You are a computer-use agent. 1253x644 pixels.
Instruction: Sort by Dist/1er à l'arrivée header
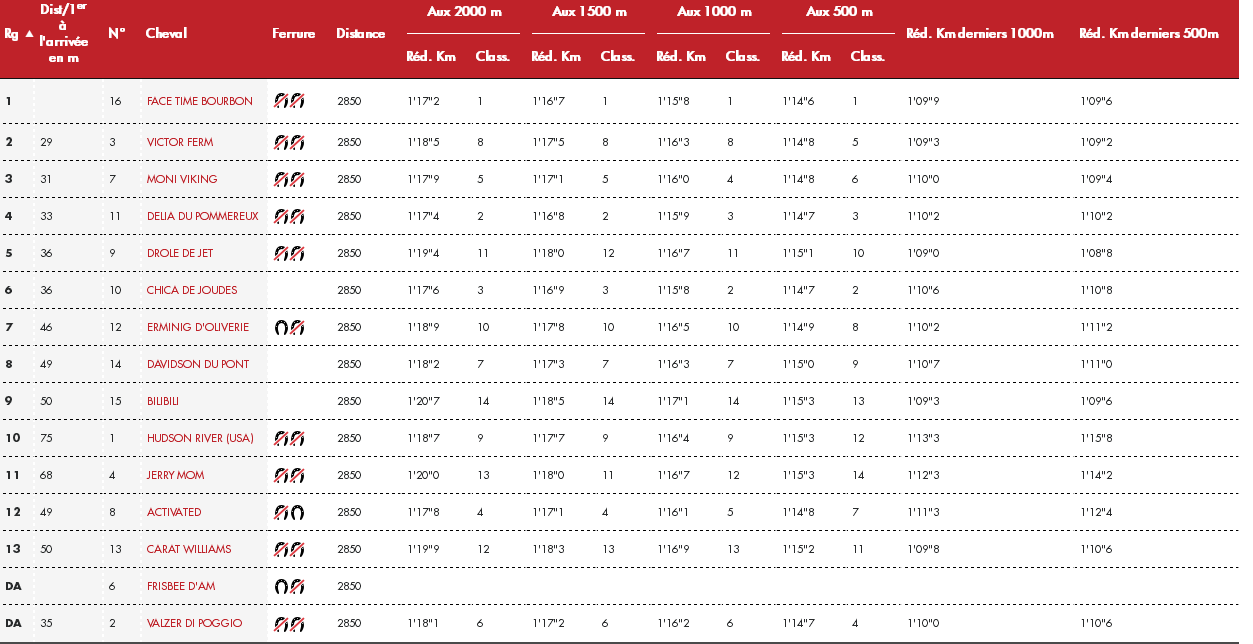(x=64, y=33)
